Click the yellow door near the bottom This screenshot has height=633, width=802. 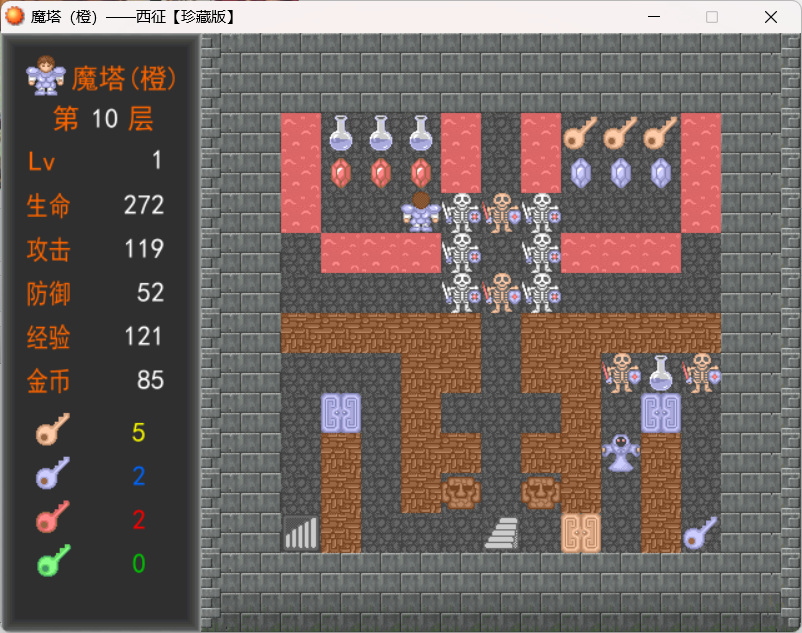coord(581,533)
